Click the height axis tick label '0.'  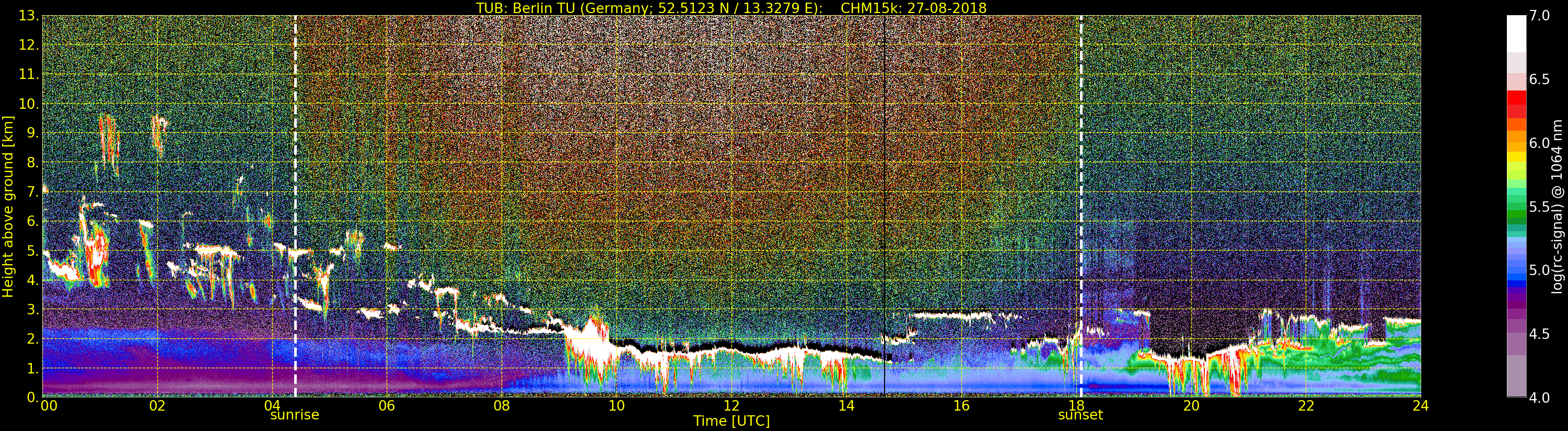pos(32,396)
